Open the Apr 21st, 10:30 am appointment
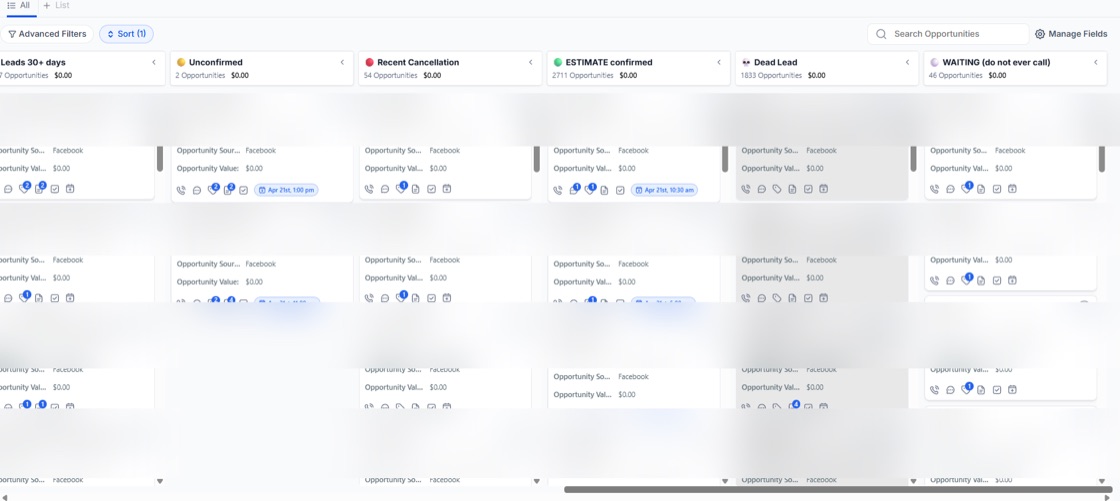 click(664, 190)
